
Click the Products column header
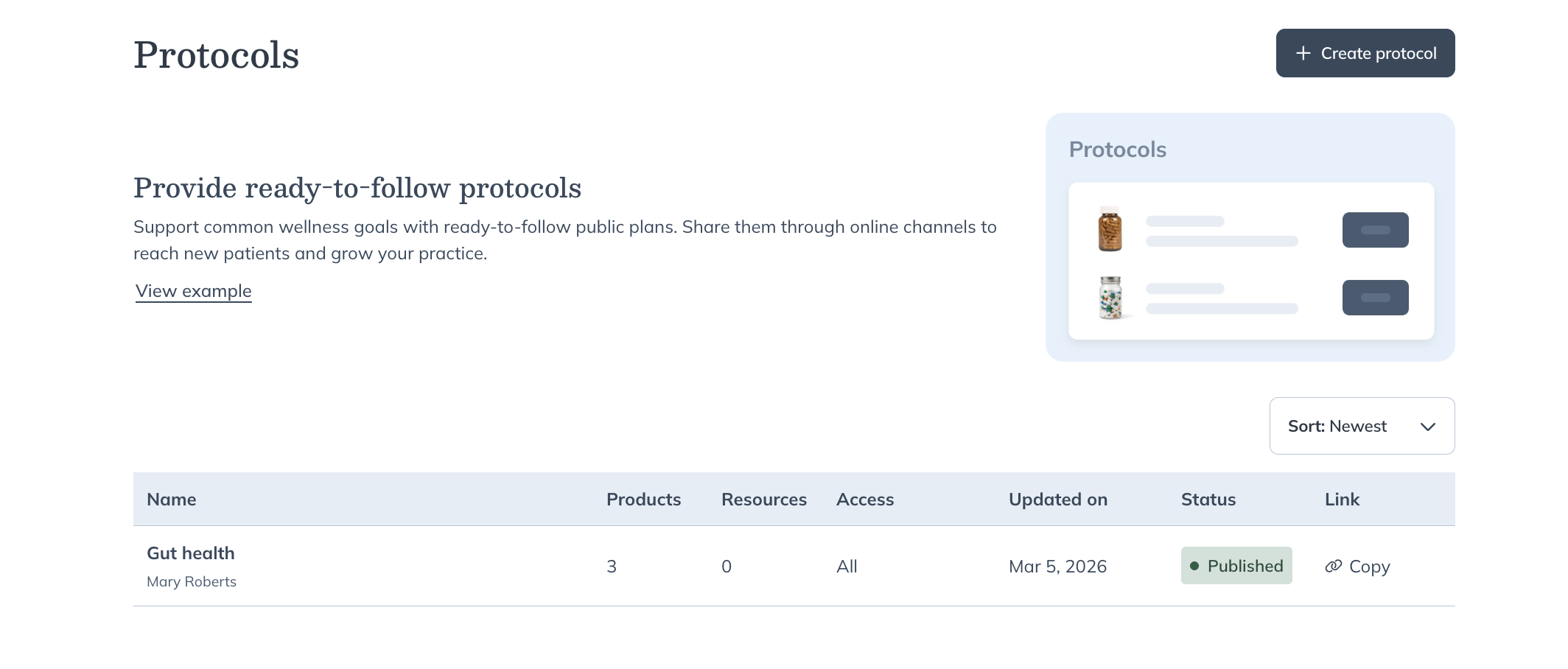point(643,500)
